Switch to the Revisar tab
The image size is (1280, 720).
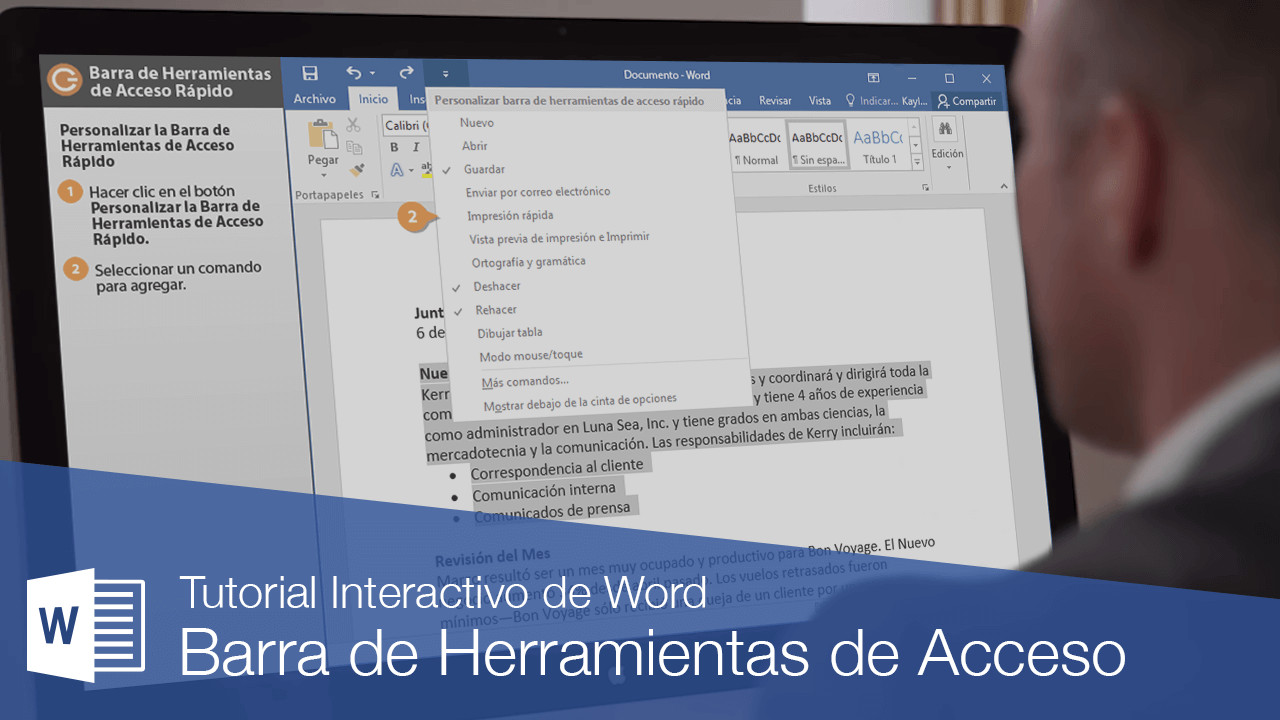775,100
